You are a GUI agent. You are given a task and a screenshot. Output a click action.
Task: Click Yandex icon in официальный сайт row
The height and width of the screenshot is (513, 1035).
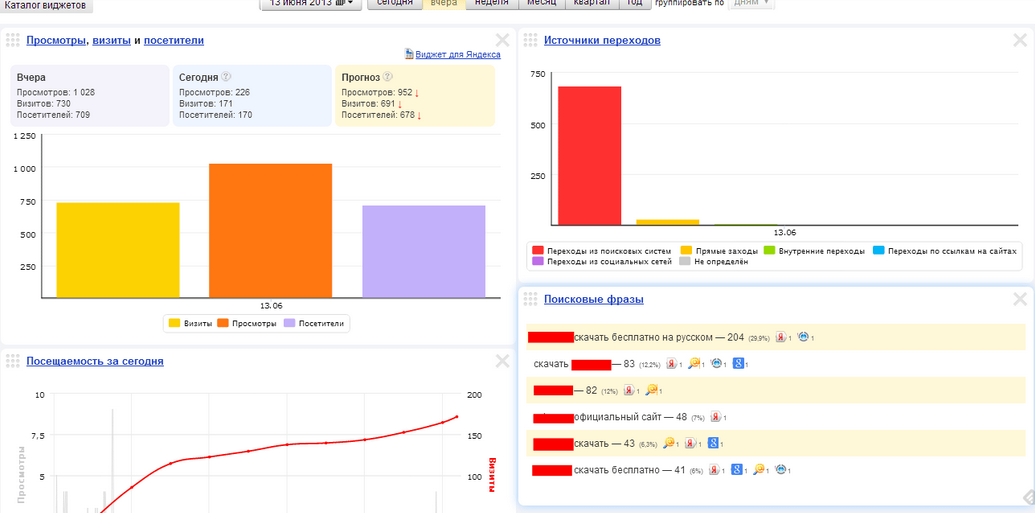click(x=716, y=417)
